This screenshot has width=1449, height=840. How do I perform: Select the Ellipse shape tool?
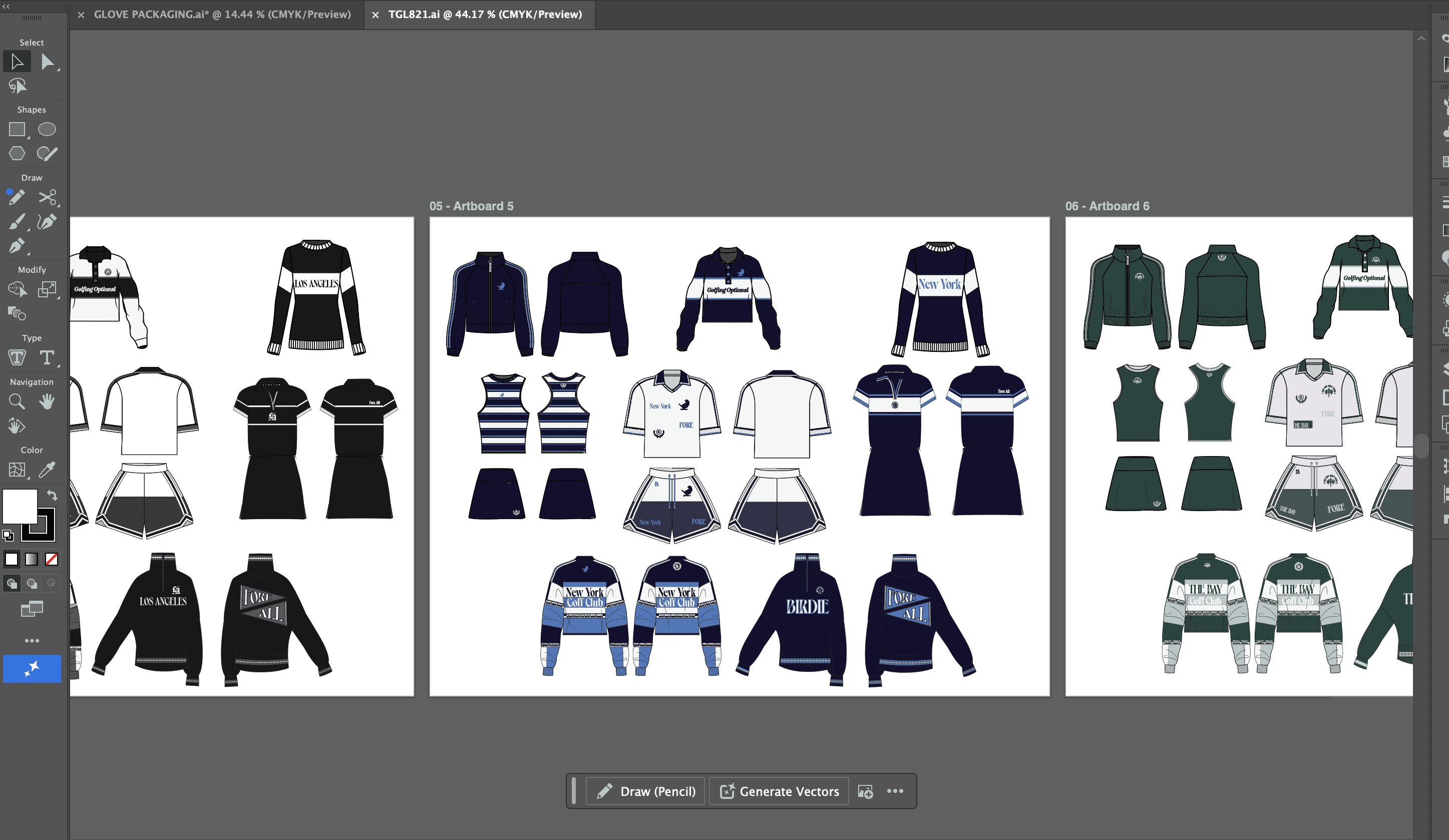coord(47,129)
